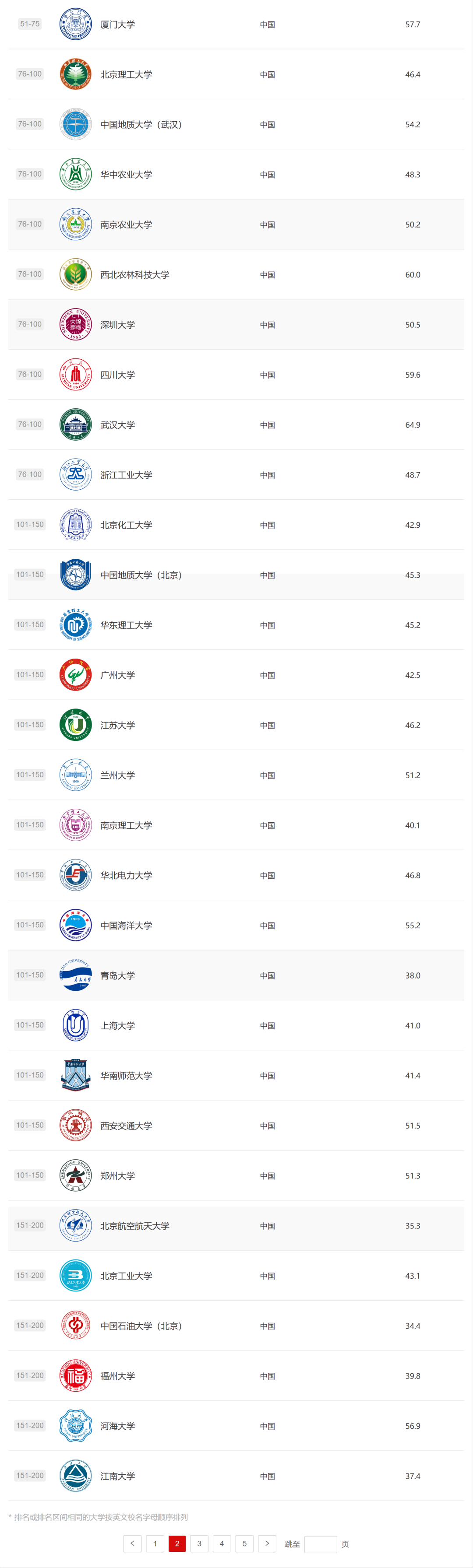
Task: Click the Qingdao University (青岛大学) logo
Action: [x=75, y=975]
